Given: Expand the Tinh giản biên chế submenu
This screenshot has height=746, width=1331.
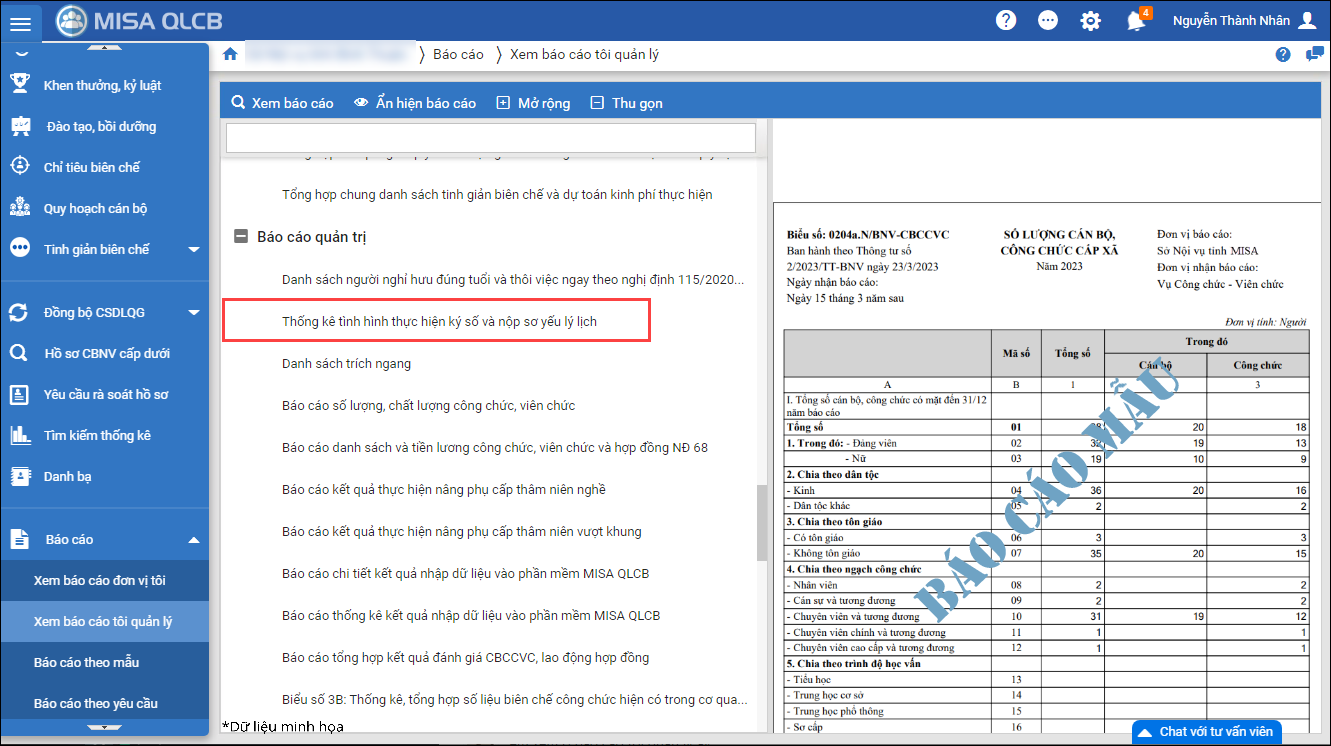Looking at the screenshot, I should click(194, 250).
